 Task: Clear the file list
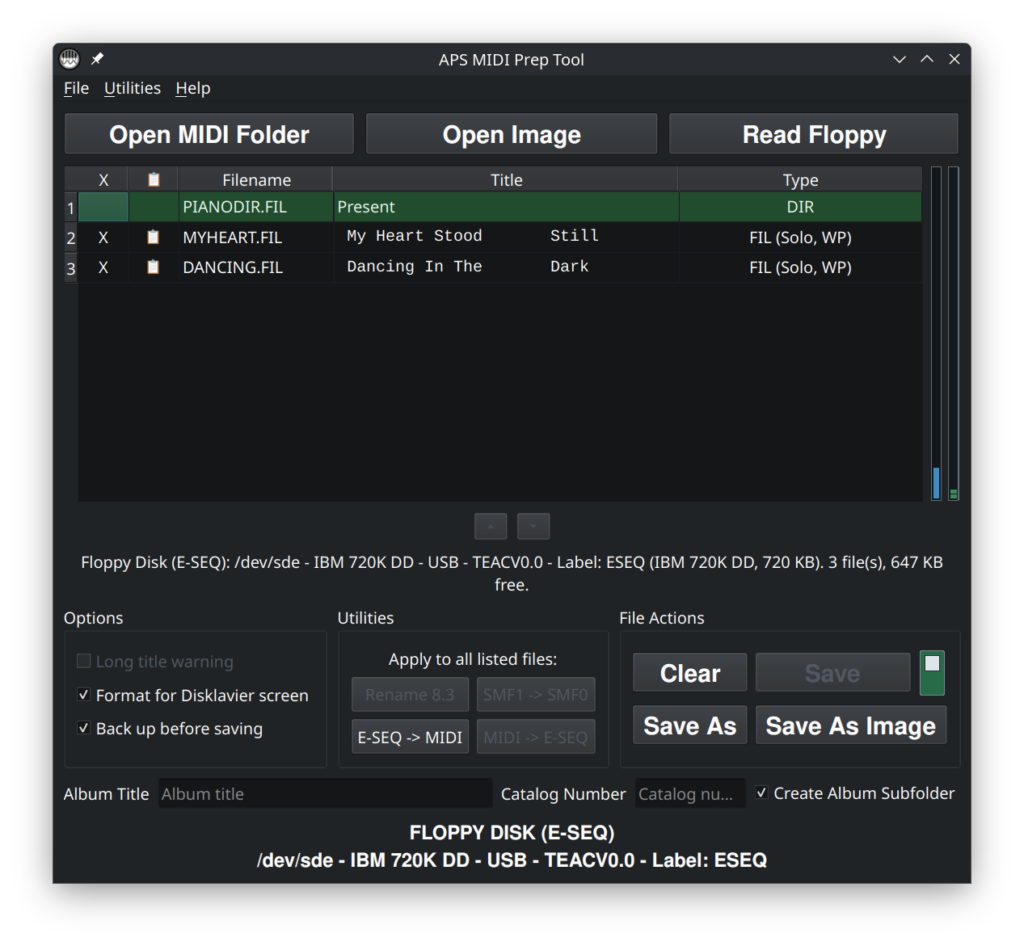pos(690,672)
